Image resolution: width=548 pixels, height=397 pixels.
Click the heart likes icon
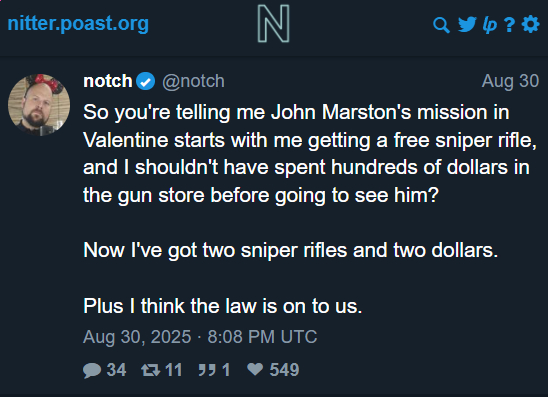tap(255, 369)
